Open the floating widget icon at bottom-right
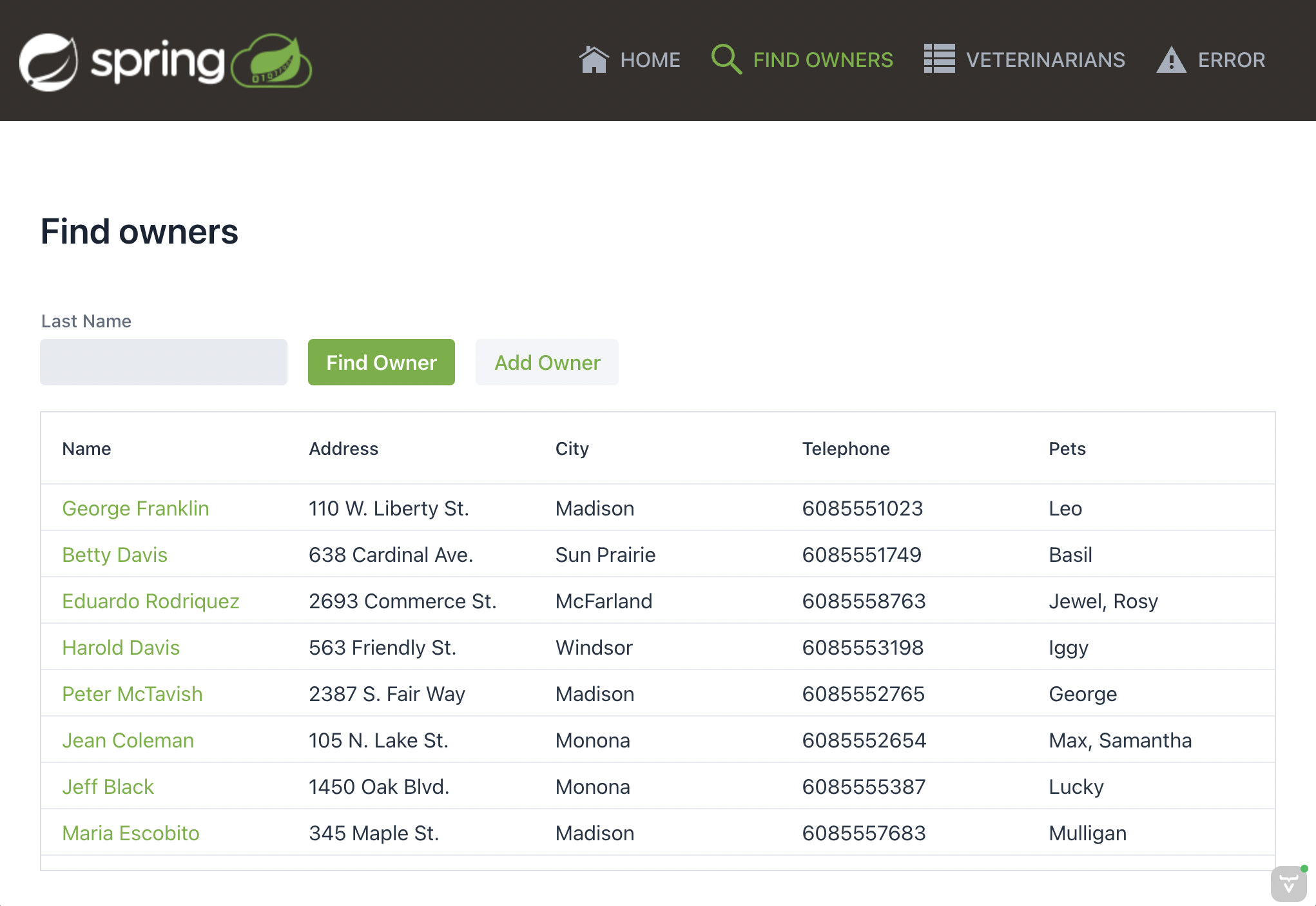The height and width of the screenshot is (906, 1316). click(x=1288, y=883)
